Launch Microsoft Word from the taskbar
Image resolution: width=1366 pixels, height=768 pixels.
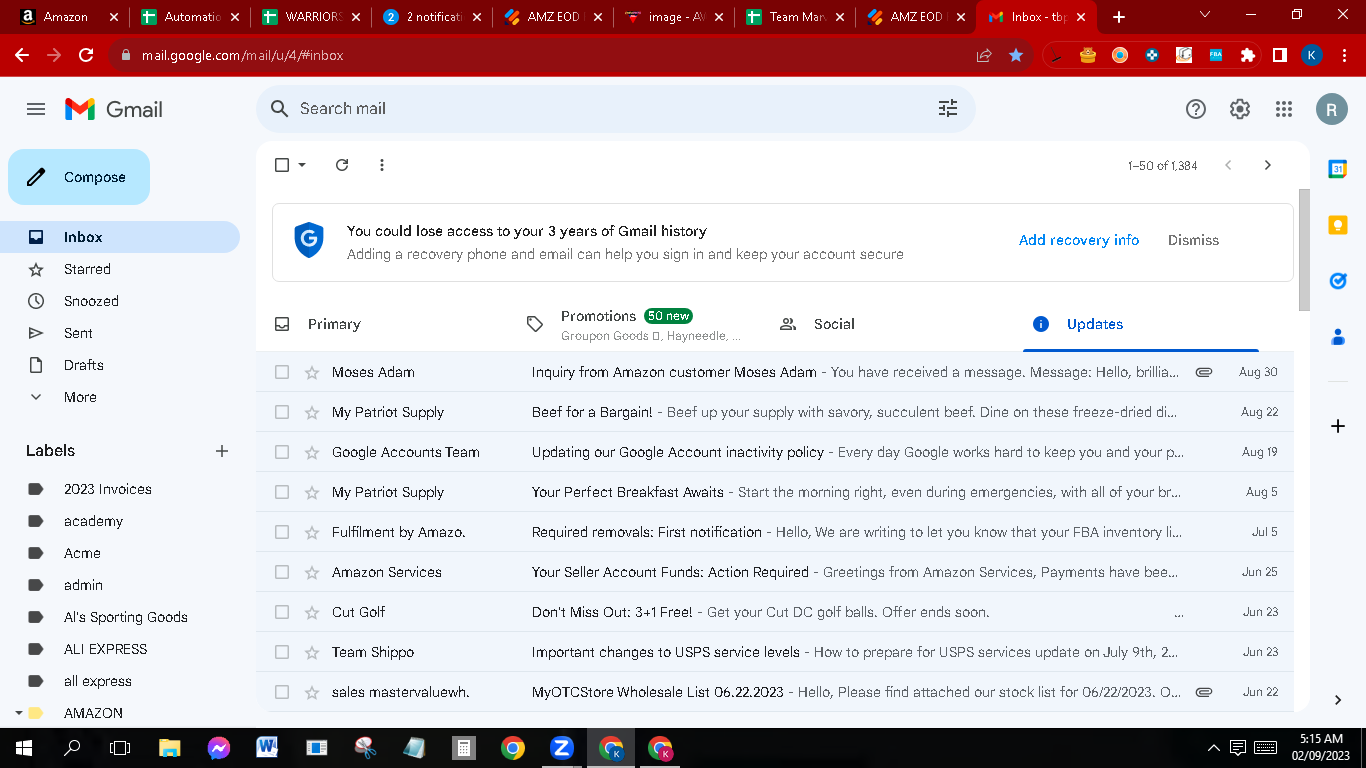click(267, 747)
